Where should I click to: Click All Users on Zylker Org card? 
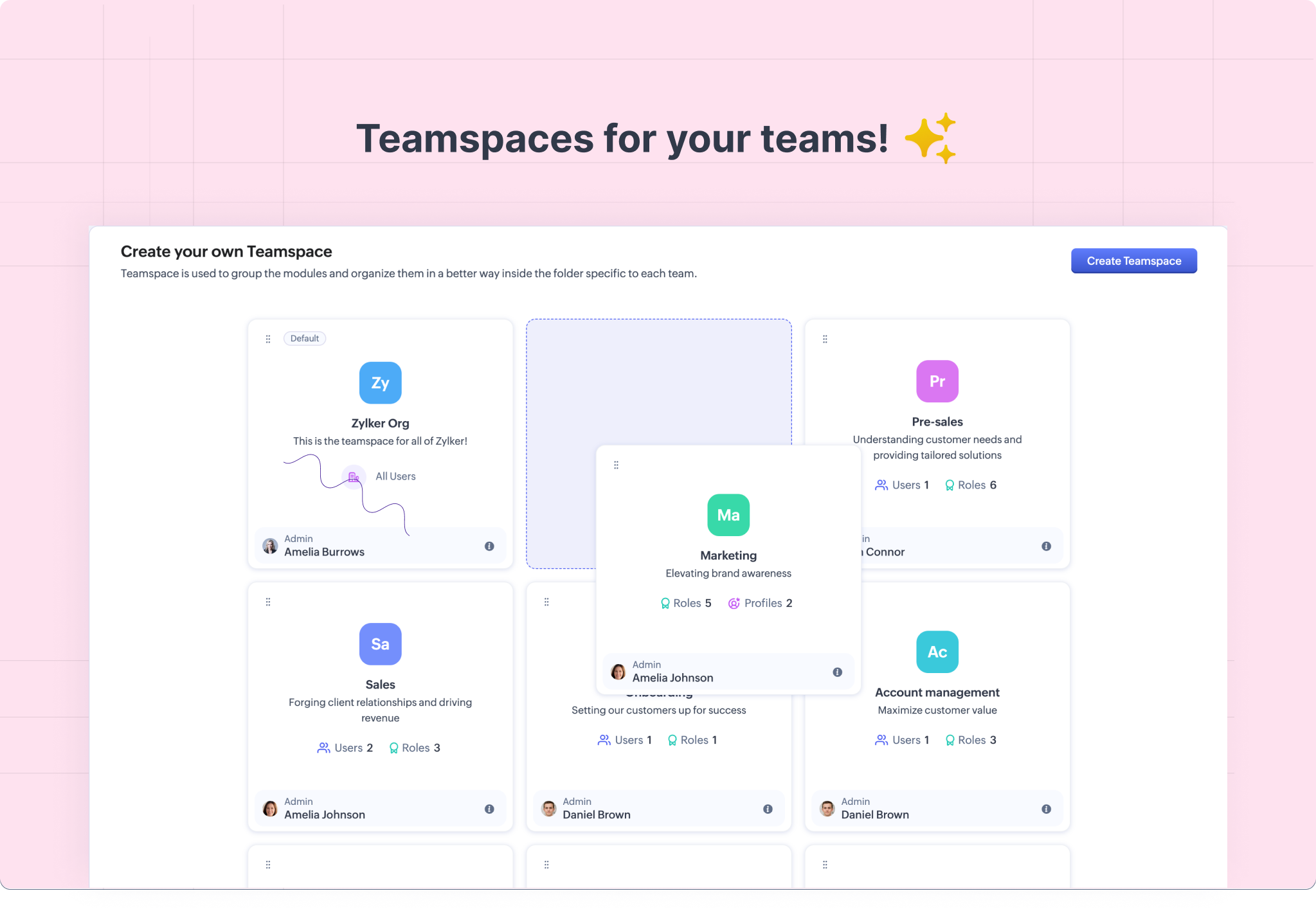395,476
